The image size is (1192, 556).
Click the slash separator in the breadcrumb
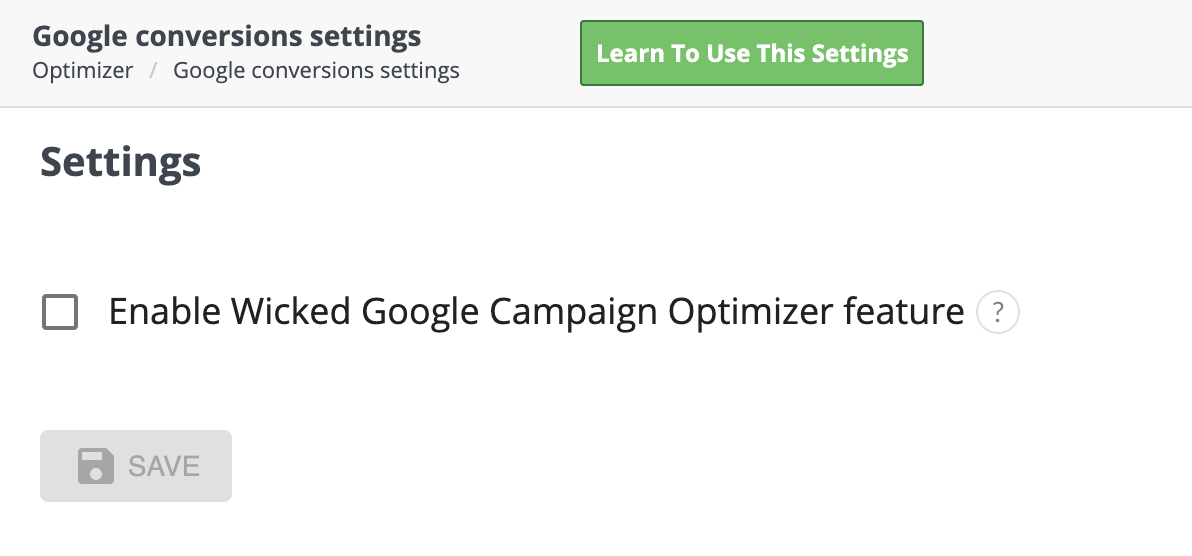pyautogui.click(x=154, y=71)
